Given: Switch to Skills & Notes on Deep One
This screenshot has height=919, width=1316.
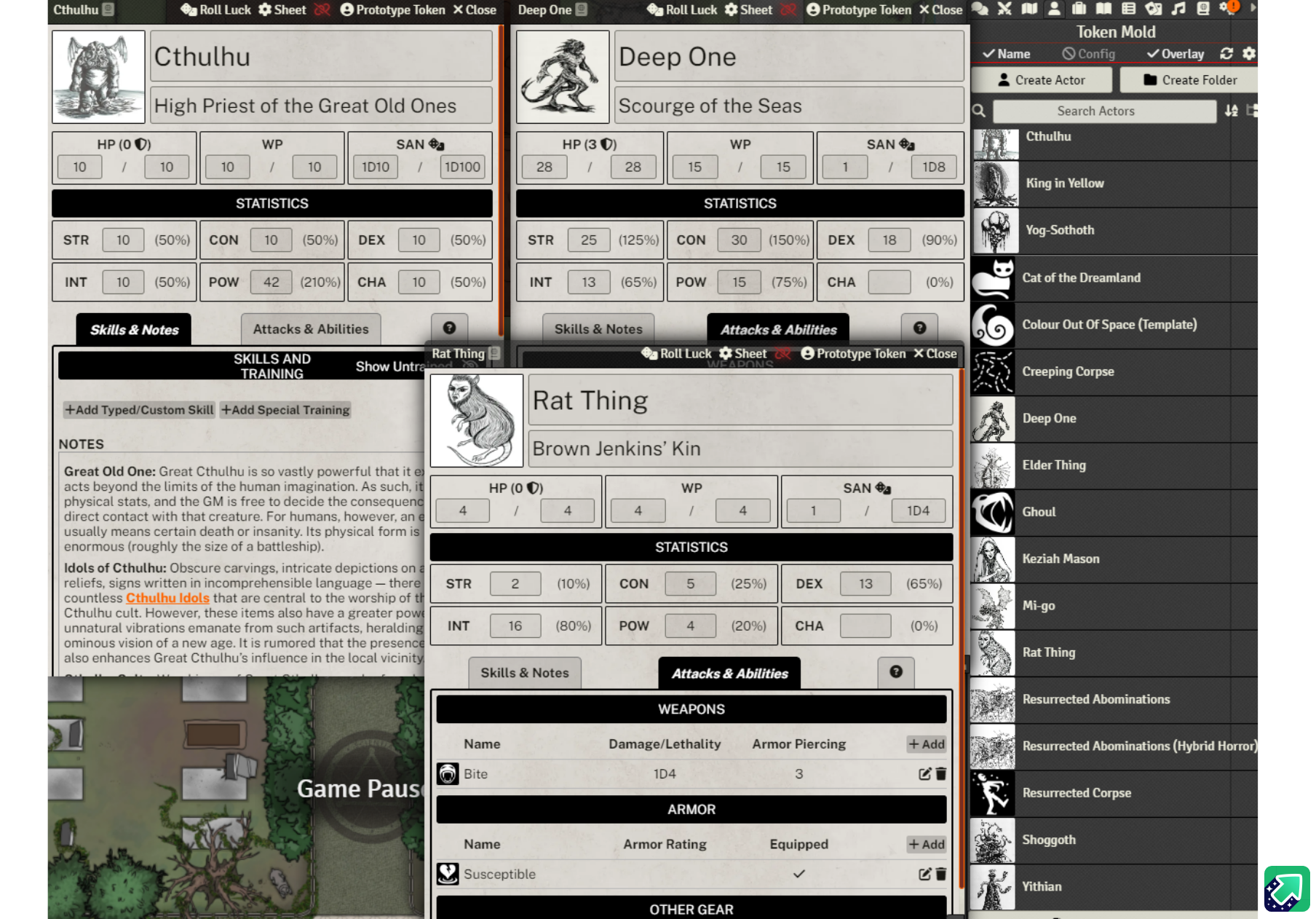Looking at the screenshot, I should pos(598,329).
